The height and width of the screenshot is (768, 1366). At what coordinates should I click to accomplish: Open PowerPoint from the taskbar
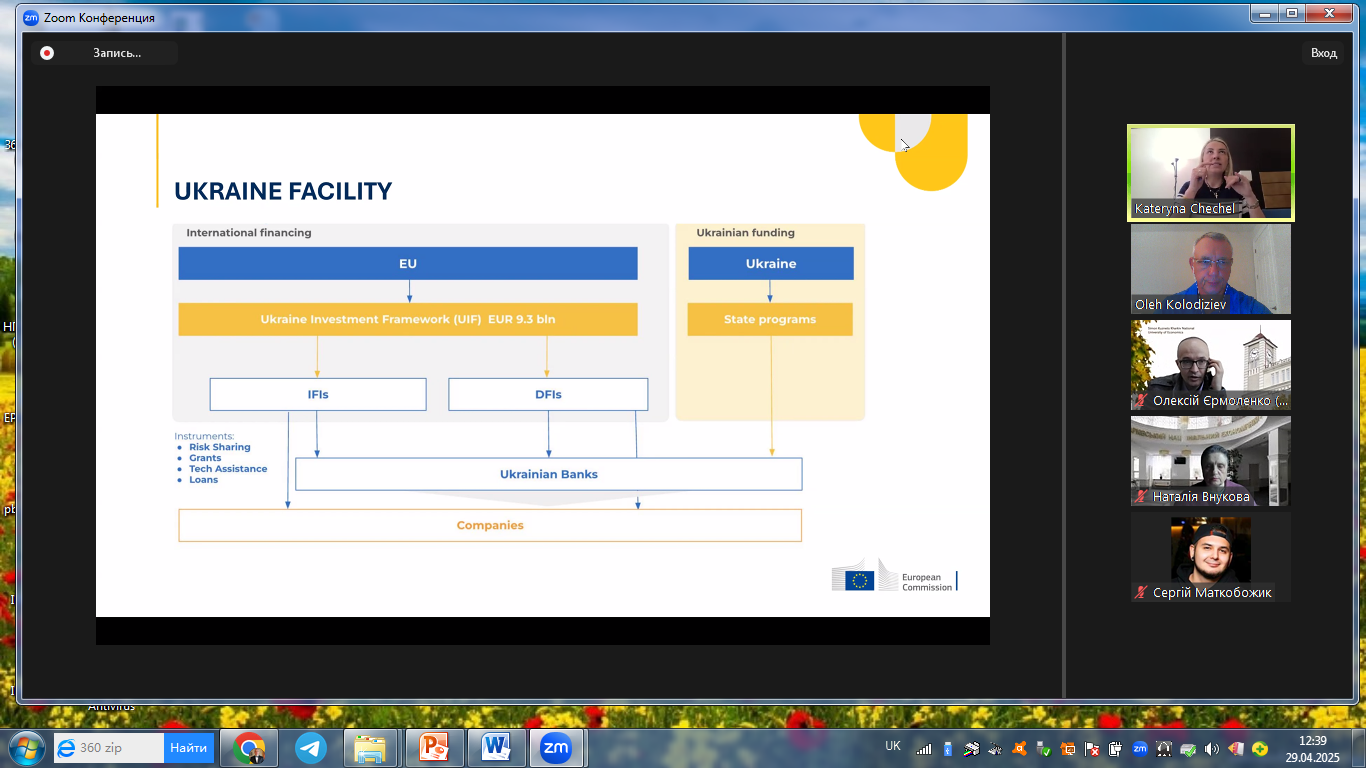point(434,747)
